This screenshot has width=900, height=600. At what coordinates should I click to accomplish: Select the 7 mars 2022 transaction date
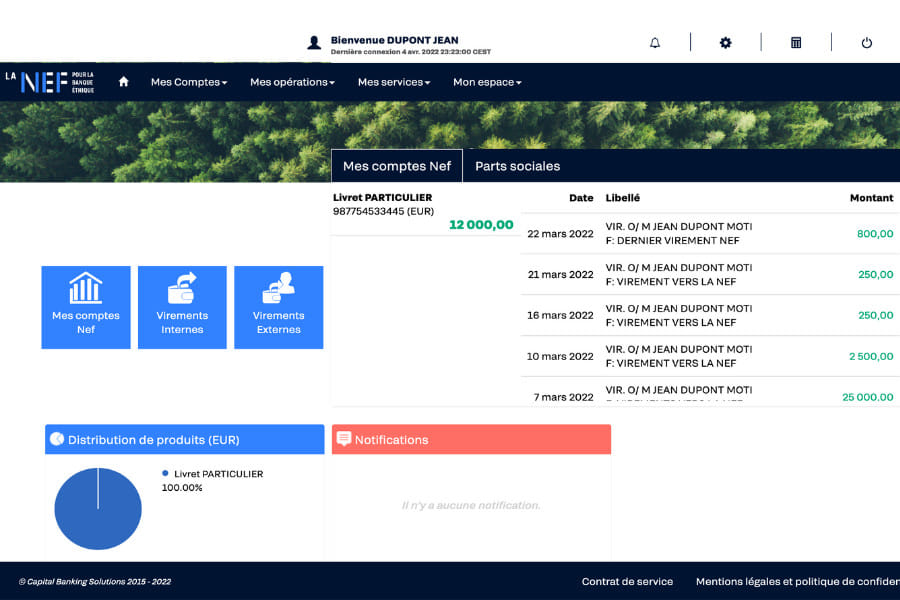[564, 397]
